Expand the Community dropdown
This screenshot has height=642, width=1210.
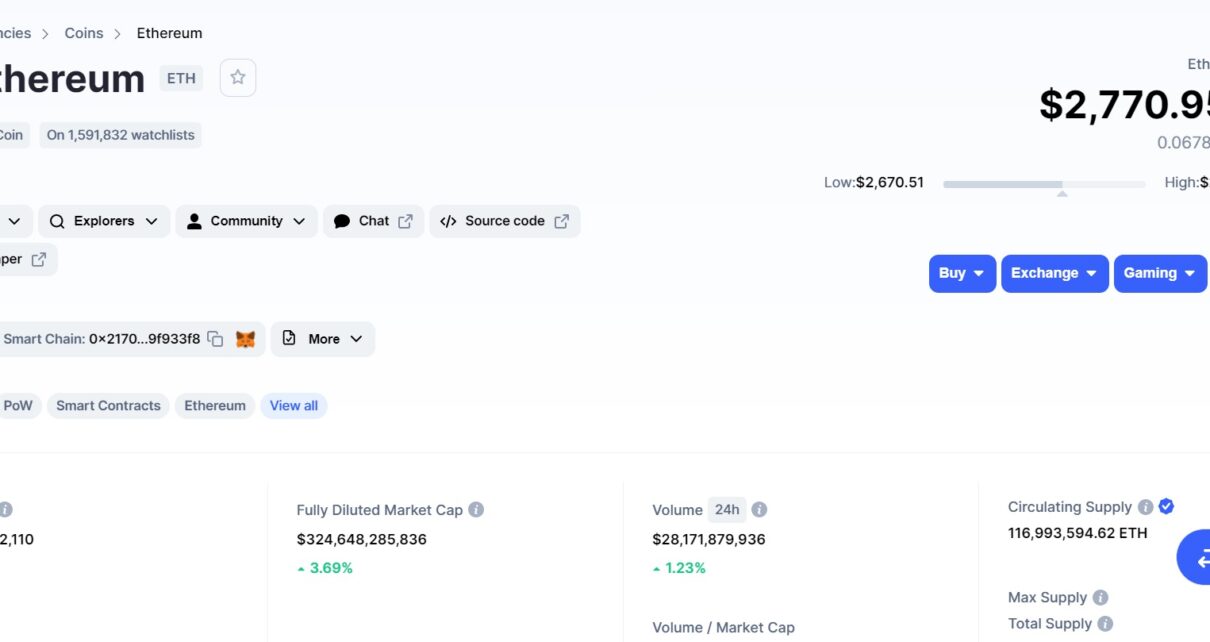[x=246, y=221]
